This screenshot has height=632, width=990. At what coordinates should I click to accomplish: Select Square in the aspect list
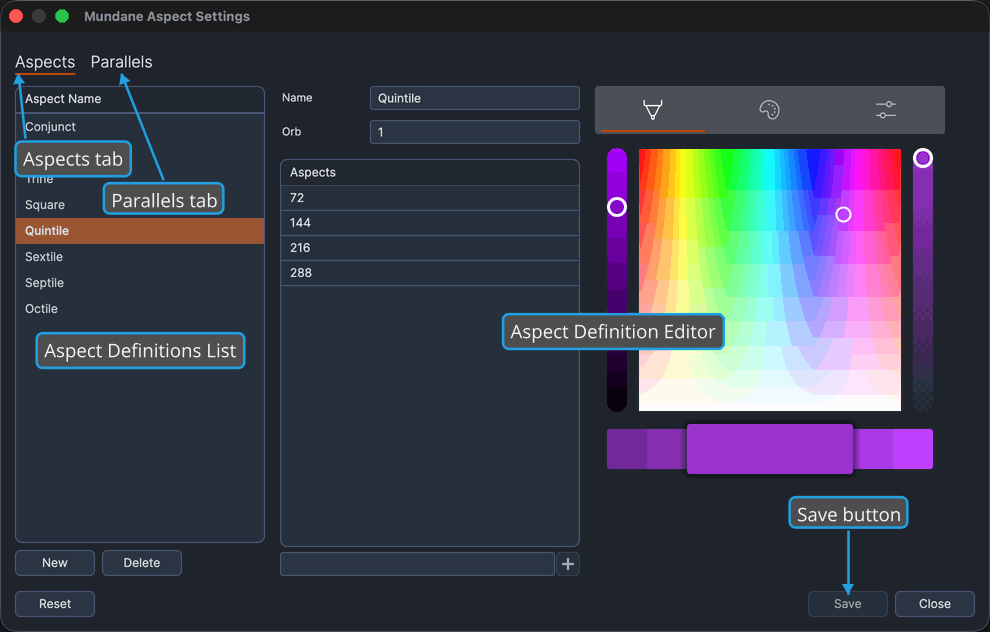pos(140,205)
